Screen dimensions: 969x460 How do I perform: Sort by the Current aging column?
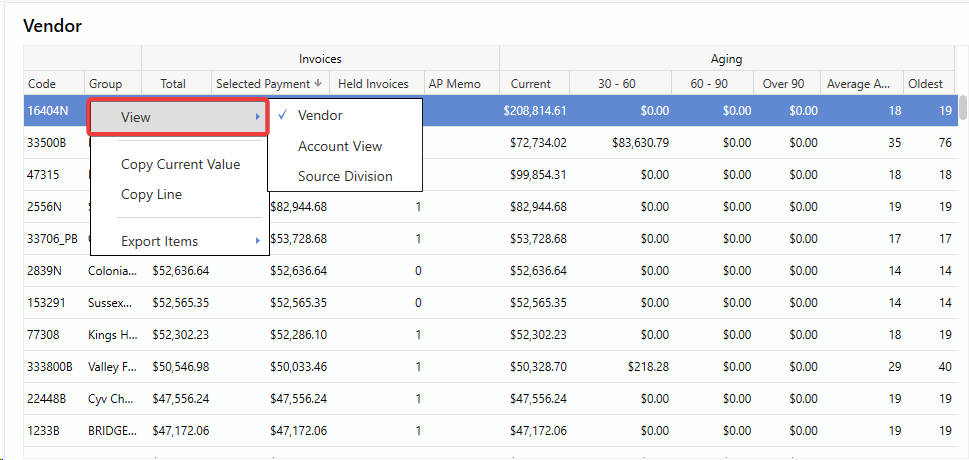(531, 84)
